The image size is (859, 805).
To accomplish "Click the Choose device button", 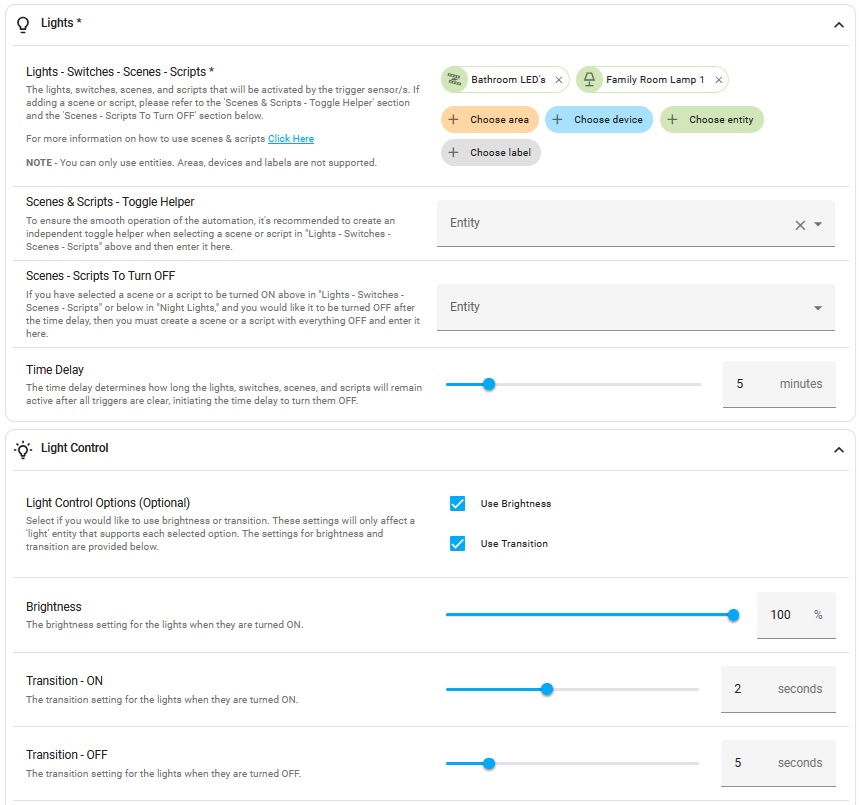I will (599, 119).
